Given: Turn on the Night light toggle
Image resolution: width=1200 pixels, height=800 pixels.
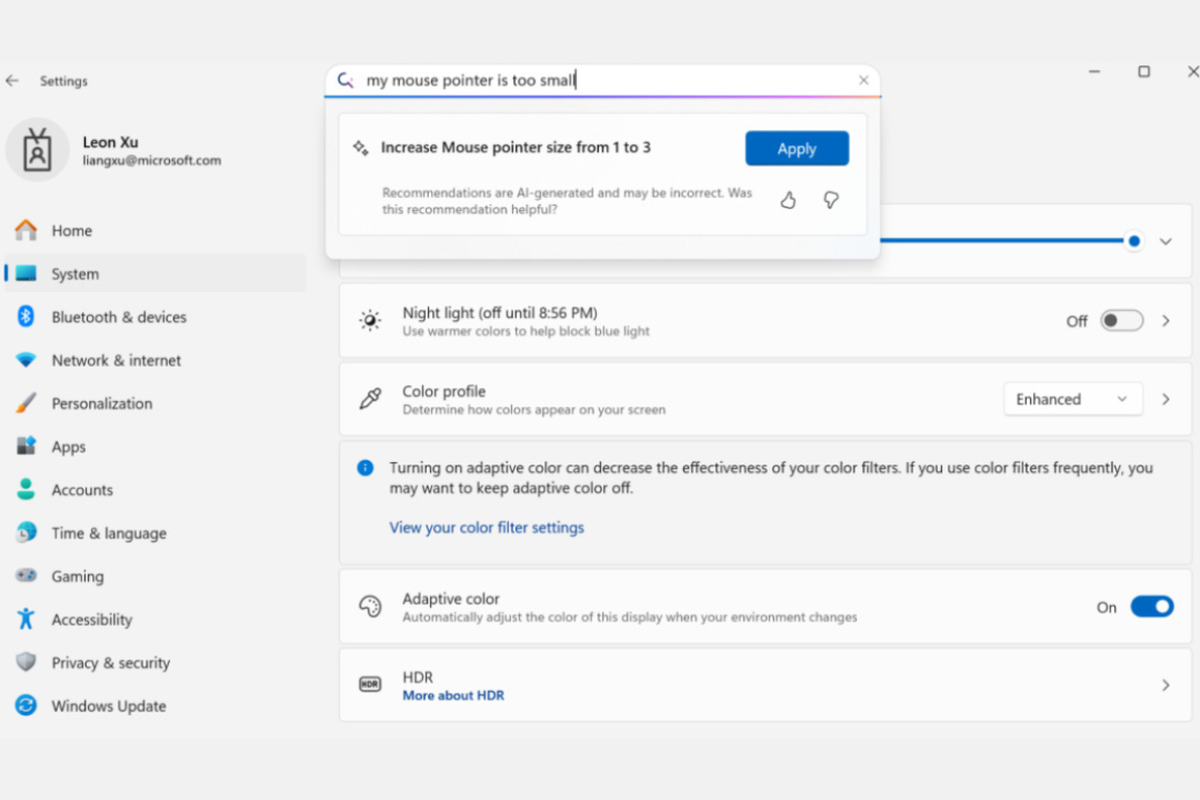Looking at the screenshot, I should pyautogui.click(x=1121, y=321).
